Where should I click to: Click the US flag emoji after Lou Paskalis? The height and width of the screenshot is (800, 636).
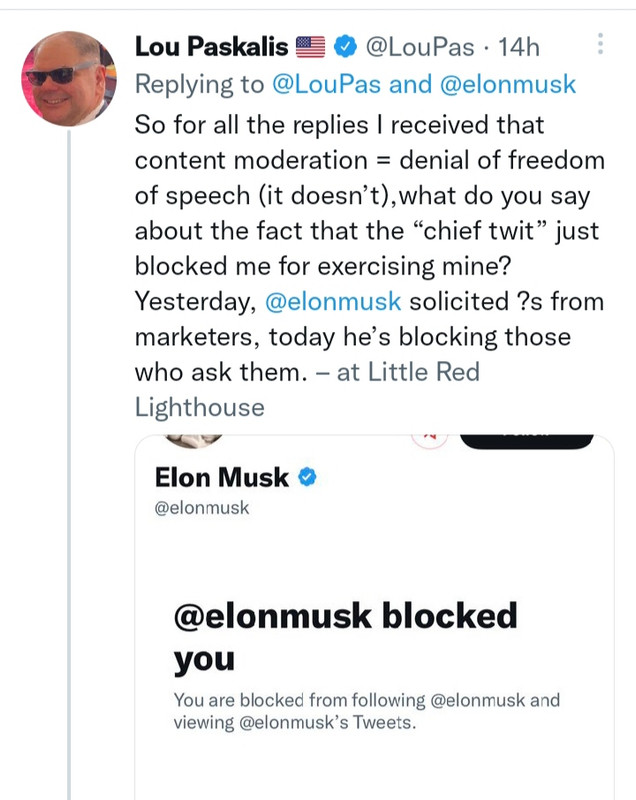point(312,46)
